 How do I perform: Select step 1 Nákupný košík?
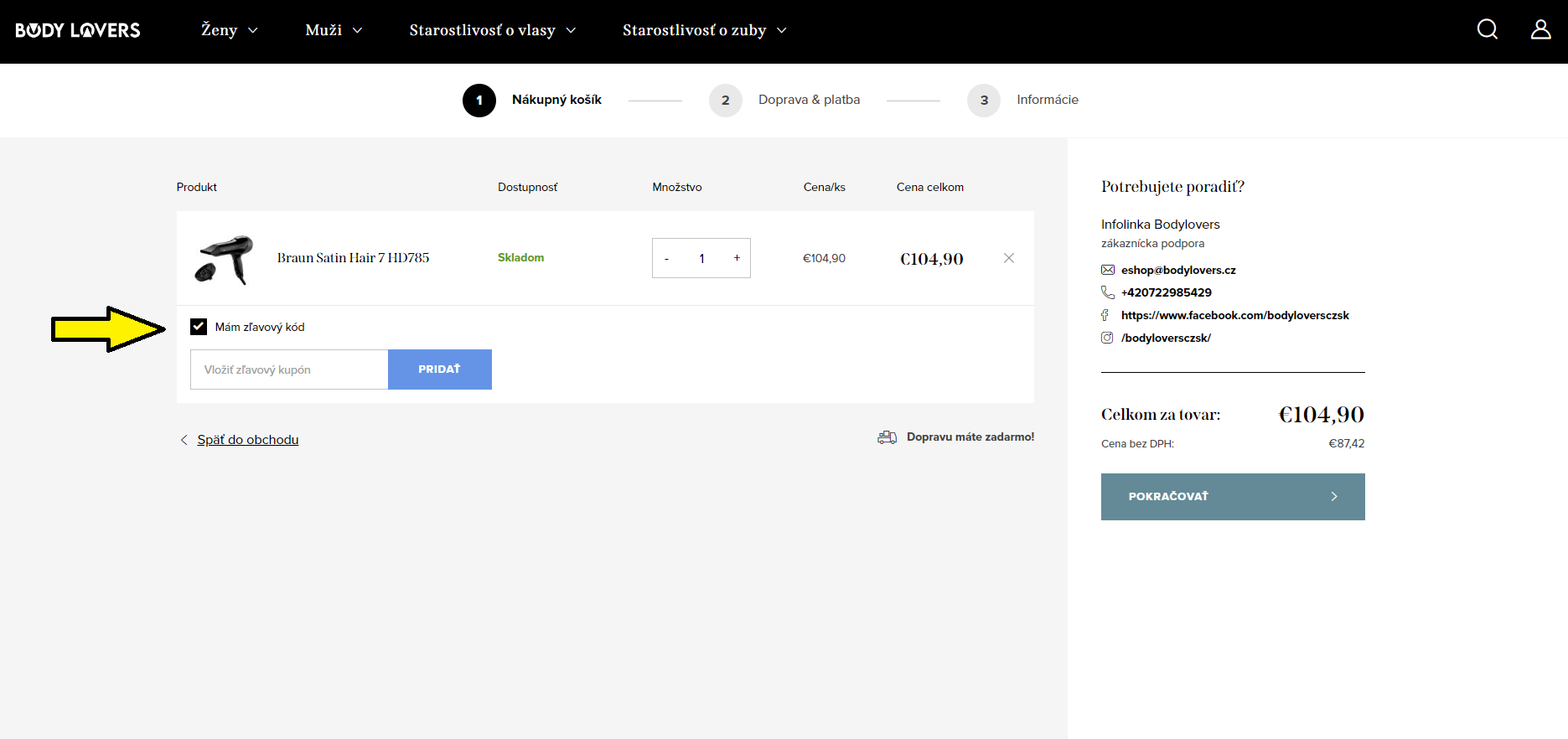click(532, 100)
